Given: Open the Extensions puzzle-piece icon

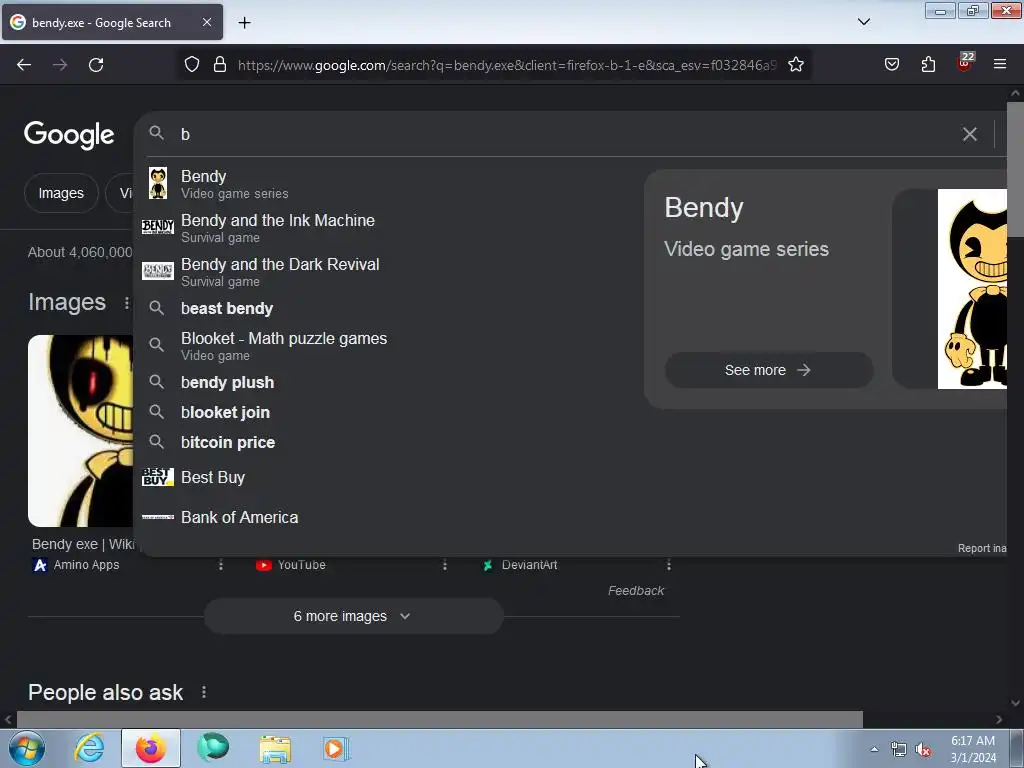Looking at the screenshot, I should [928, 65].
